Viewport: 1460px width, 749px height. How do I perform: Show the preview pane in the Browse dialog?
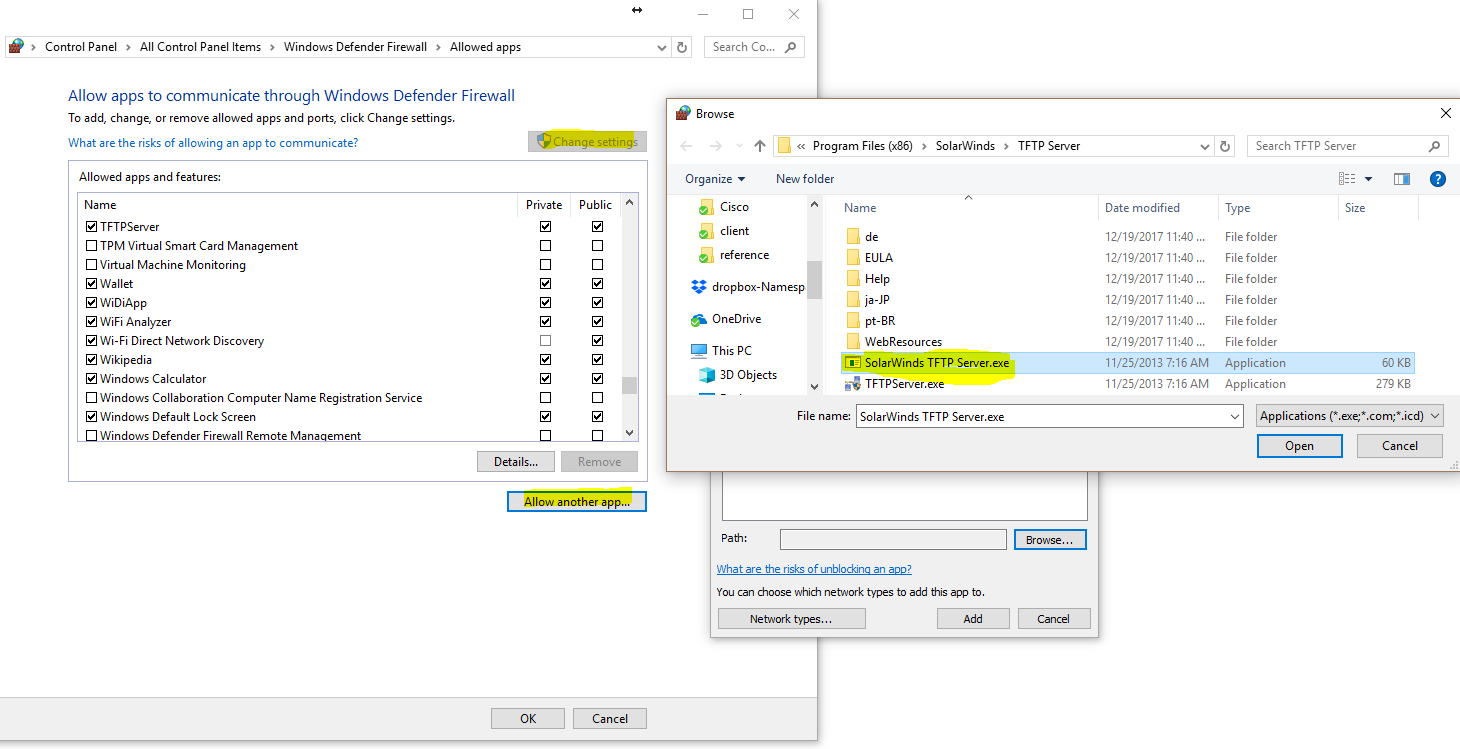pyautogui.click(x=1401, y=179)
